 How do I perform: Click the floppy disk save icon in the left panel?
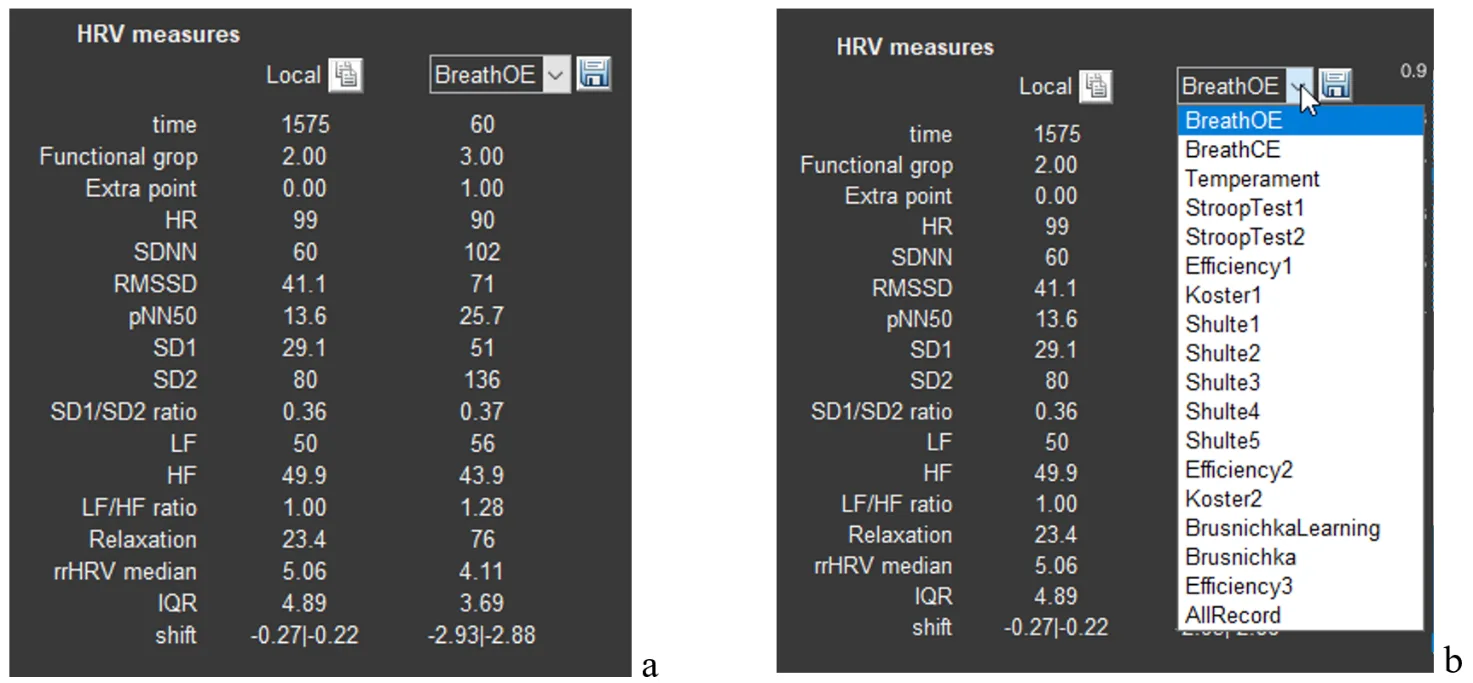point(594,75)
